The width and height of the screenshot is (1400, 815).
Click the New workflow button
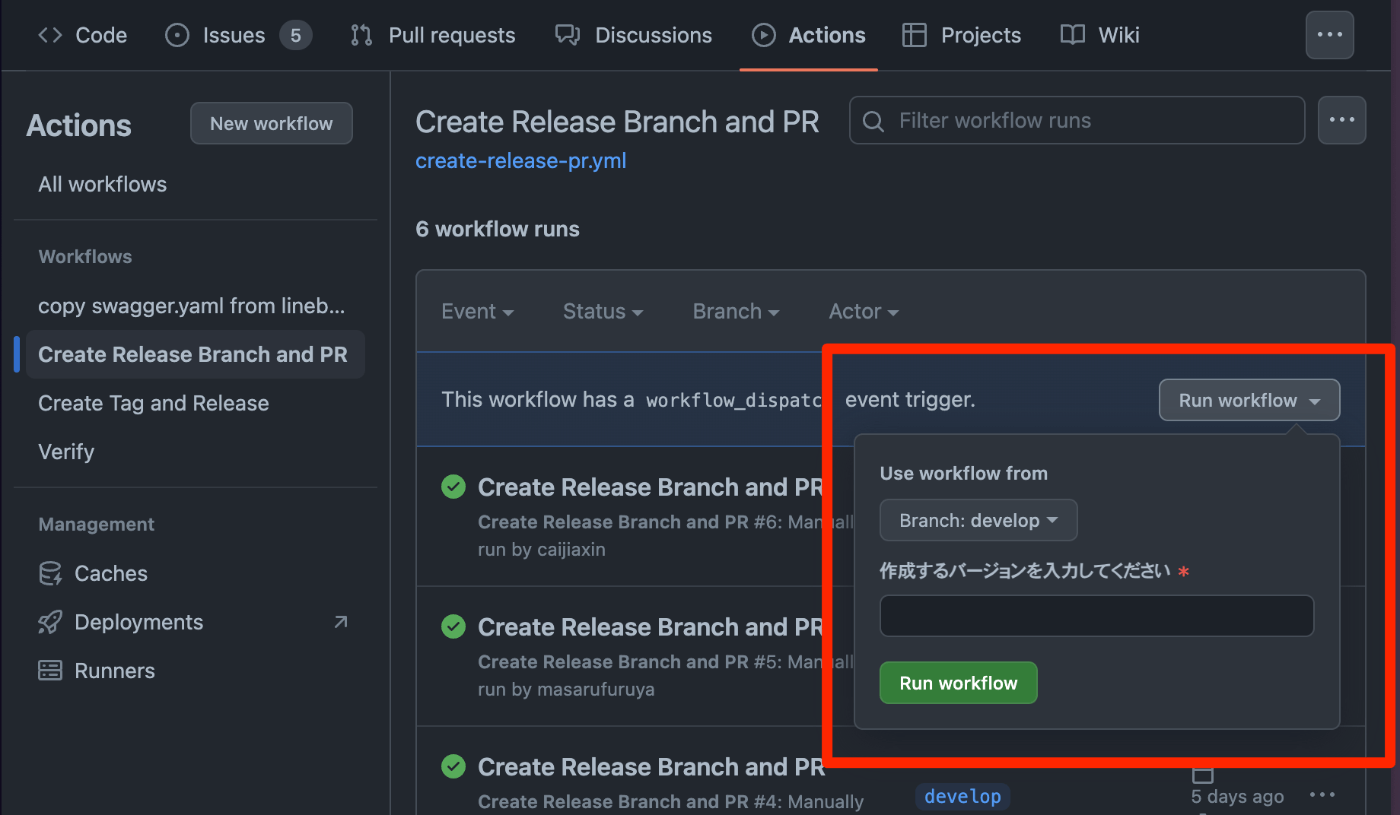pos(271,123)
